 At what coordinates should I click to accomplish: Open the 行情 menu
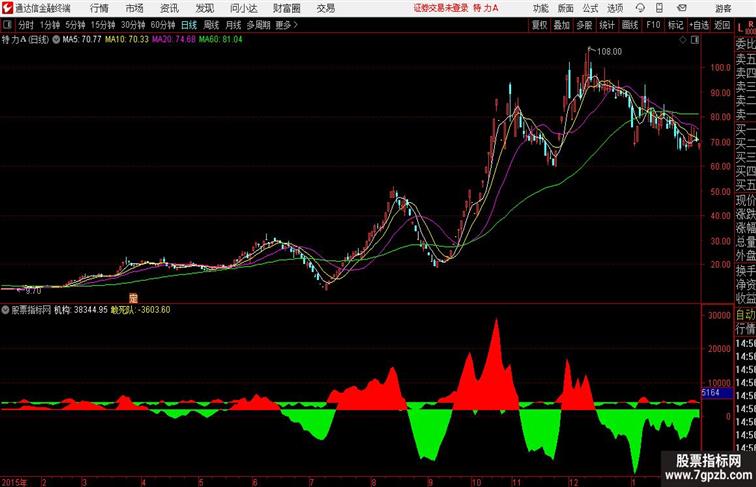pos(99,8)
